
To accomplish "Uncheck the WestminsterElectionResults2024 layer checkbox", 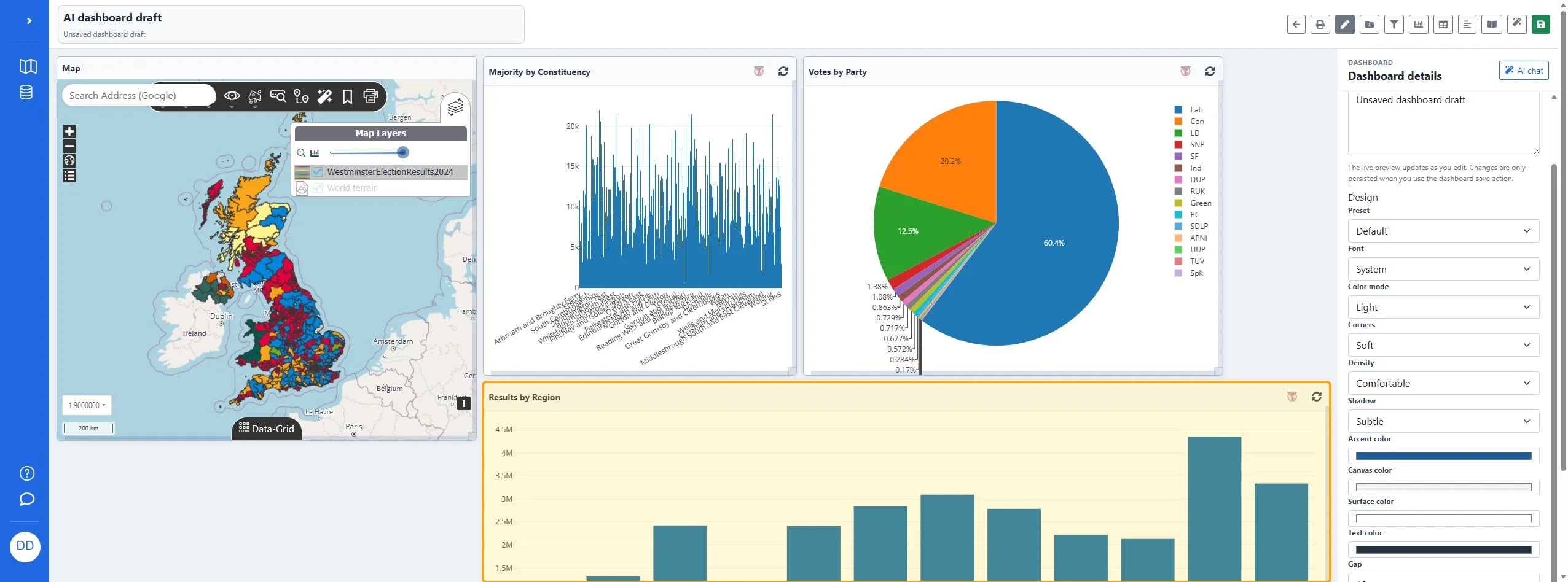I will click(318, 172).
